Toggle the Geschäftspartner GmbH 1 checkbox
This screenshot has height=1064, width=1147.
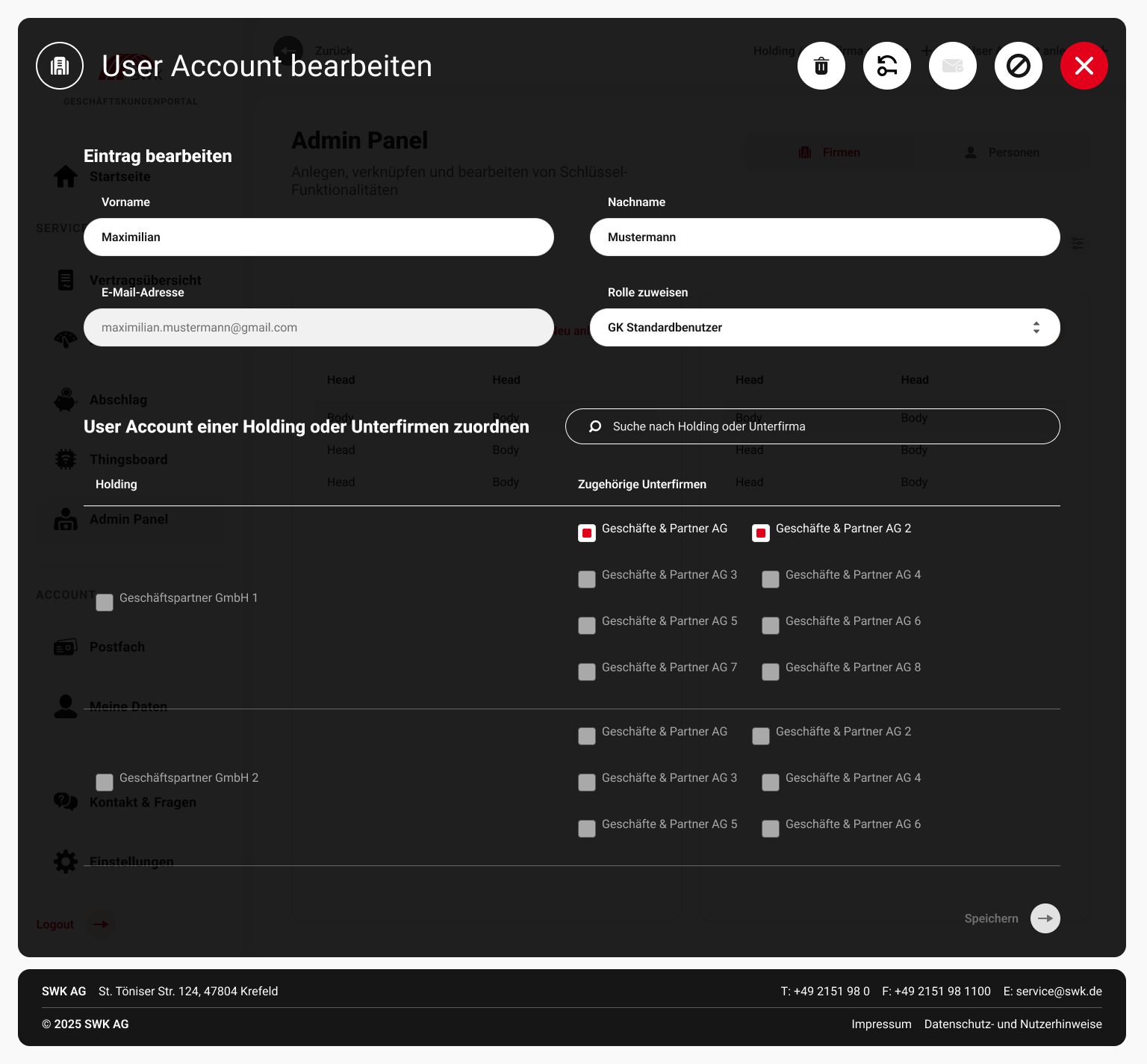(x=105, y=603)
